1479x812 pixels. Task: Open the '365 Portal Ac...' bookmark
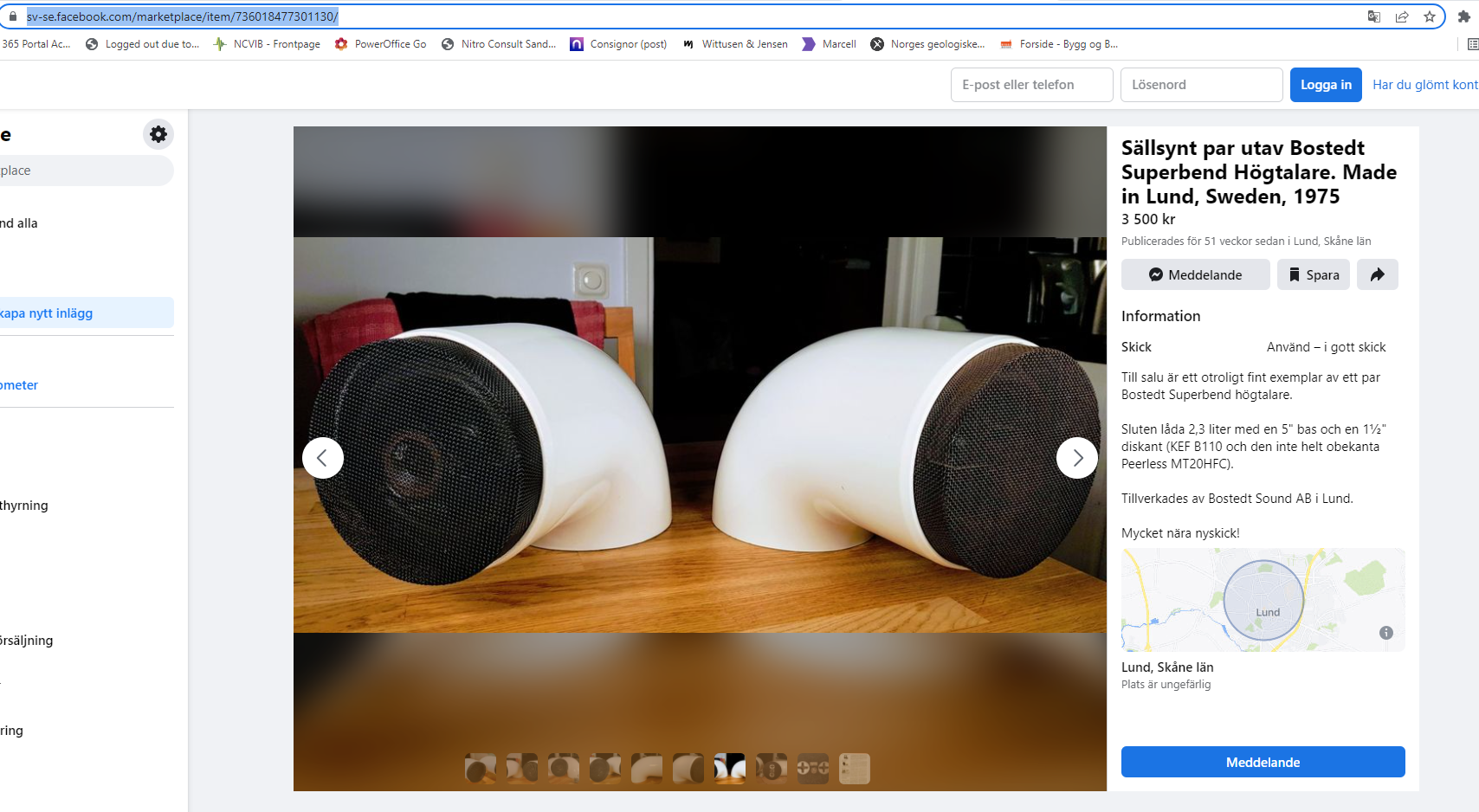point(36,44)
